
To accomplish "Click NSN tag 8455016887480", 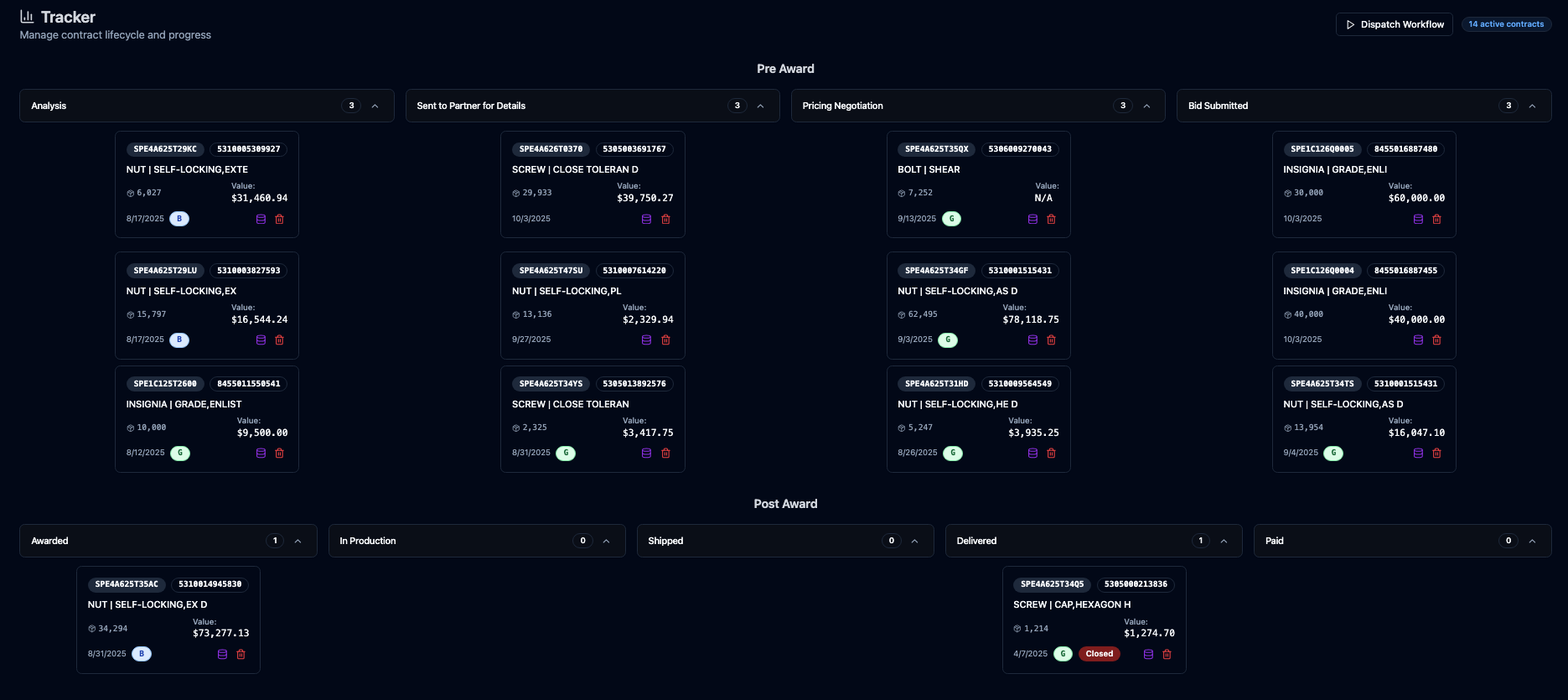I will (x=1405, y=149).
